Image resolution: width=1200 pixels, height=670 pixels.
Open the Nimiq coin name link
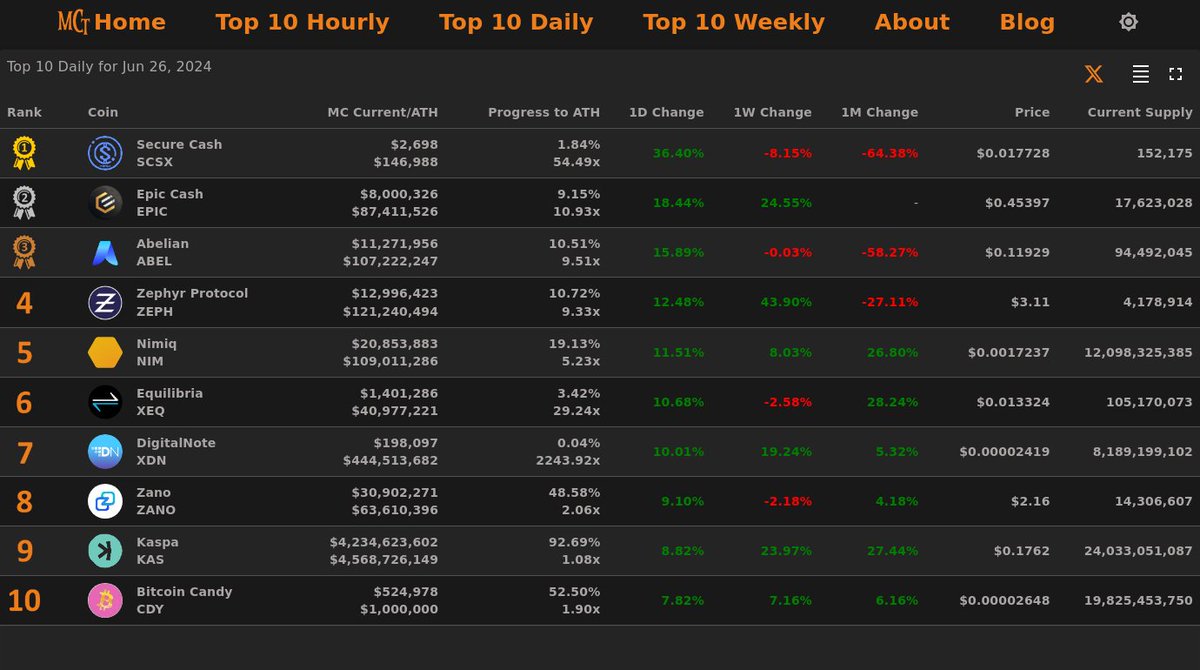pos(157,343)
